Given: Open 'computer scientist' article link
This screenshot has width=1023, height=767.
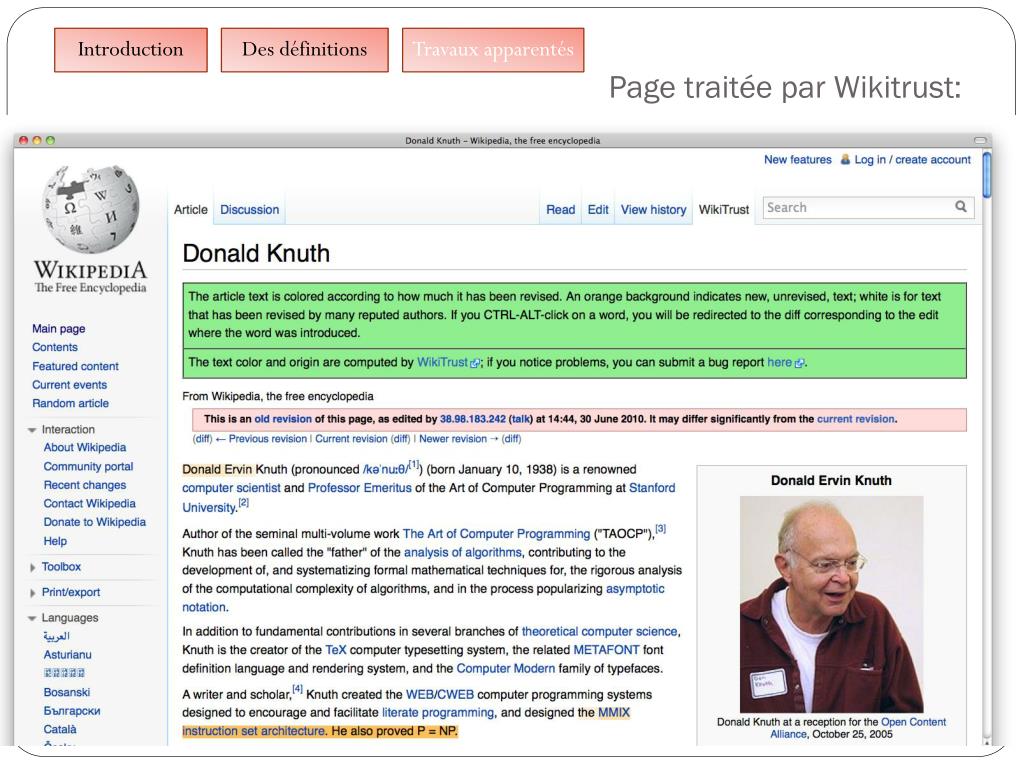Looking at the screenshot, I should click(x=231, y=488).
